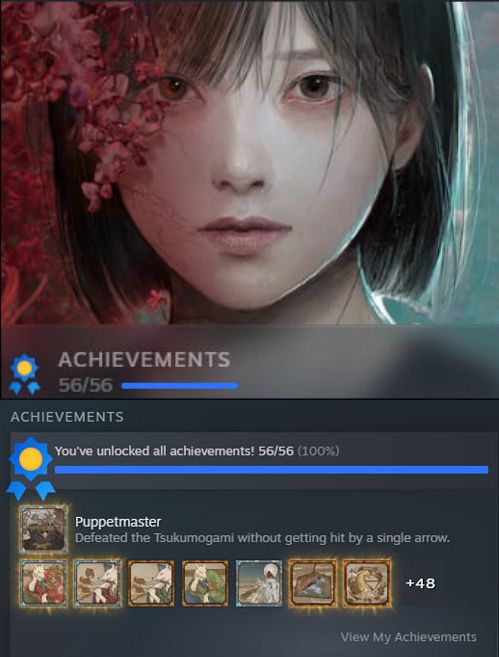Click the large blue ribbon achievement badge

pyautogui.click(x=31, y=468)
